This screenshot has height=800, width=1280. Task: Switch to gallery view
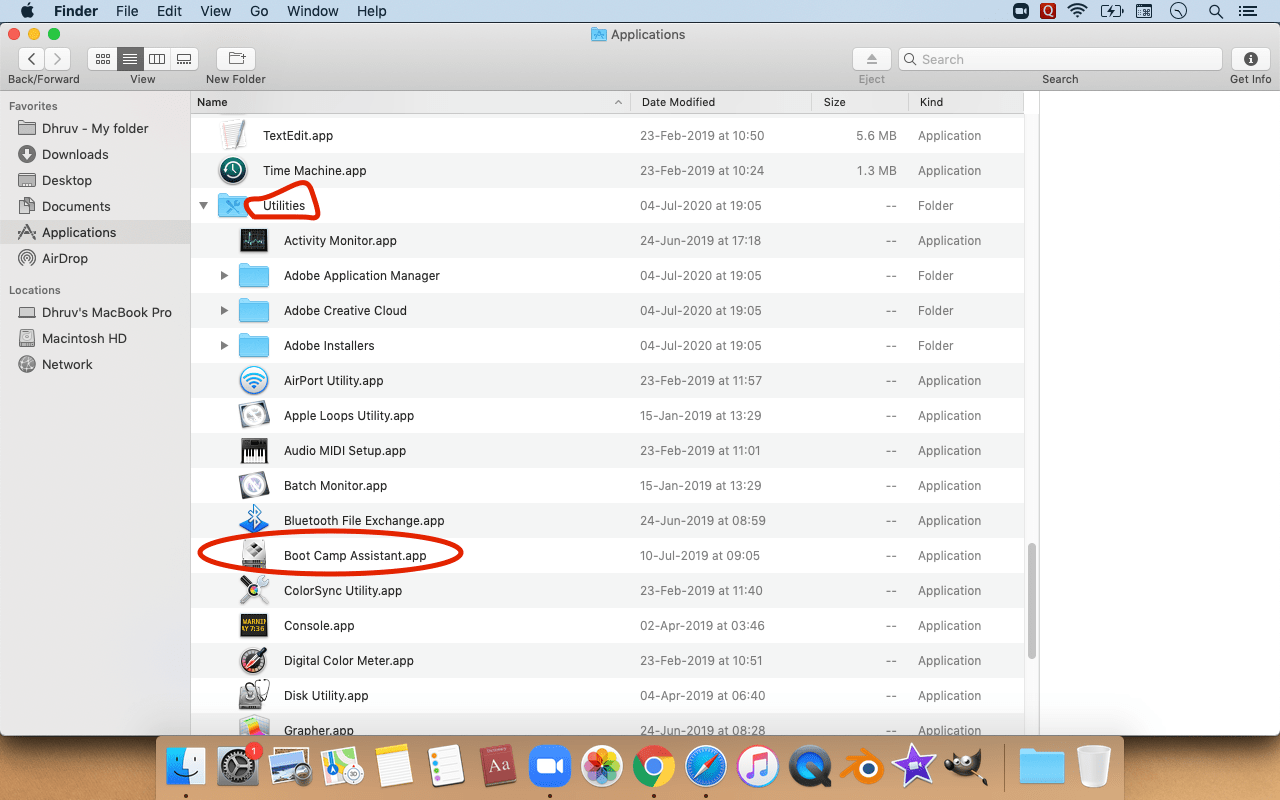coord(184,59)
